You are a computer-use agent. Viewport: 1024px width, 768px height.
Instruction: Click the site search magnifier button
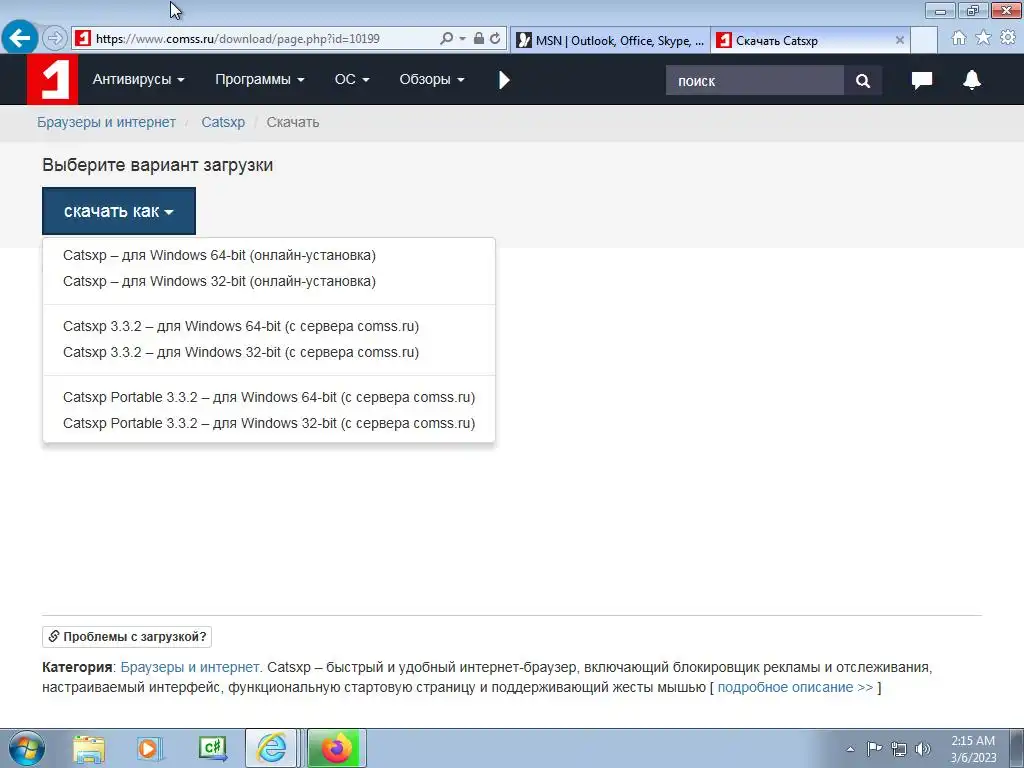863,80
